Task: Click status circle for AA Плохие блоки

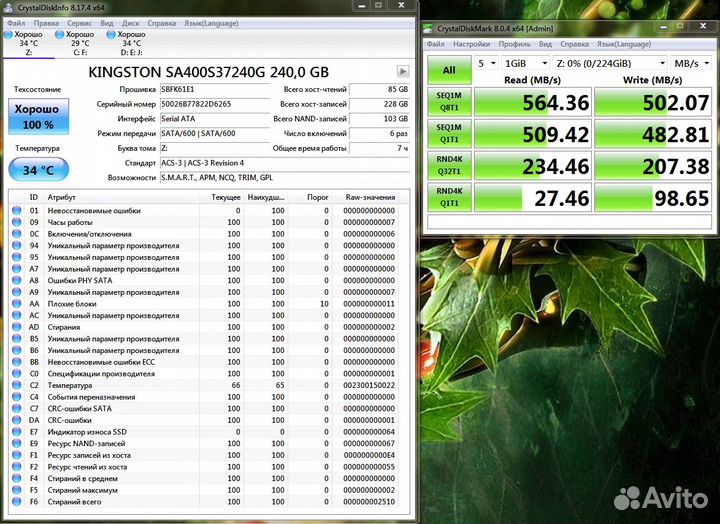Action: tap(17, 304)
